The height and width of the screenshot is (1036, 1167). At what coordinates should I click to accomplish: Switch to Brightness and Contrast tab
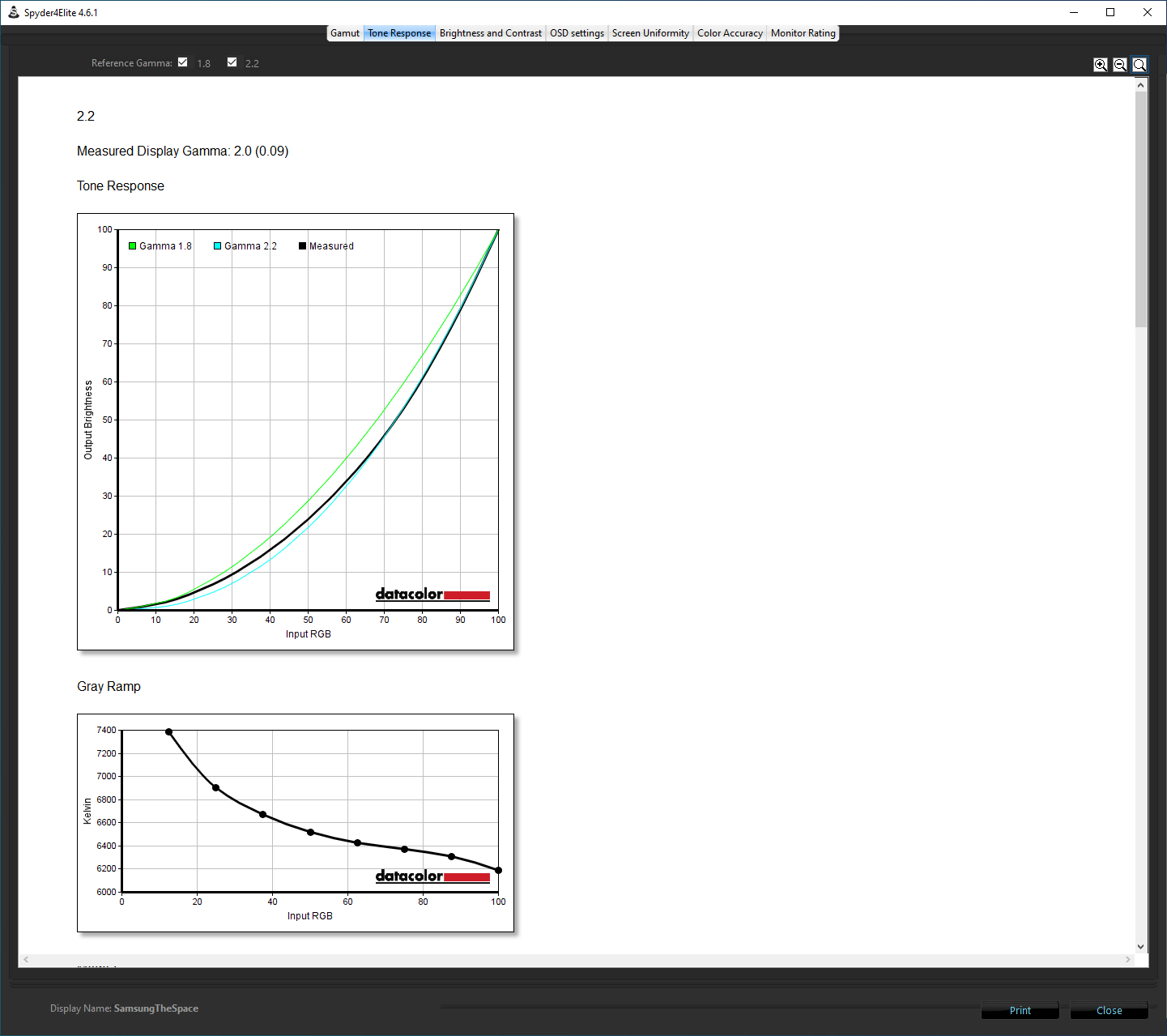click(x=491, y=33)
